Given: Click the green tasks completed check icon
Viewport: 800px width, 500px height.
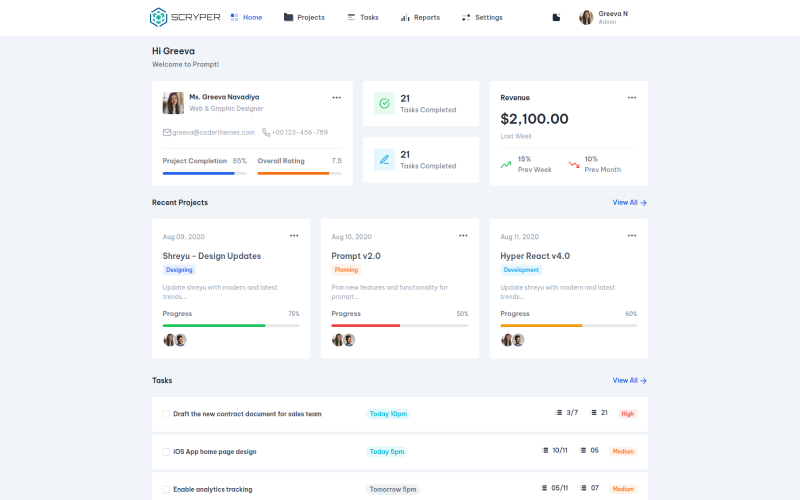Looking at the screenshot, I should (x=384, y=103).
